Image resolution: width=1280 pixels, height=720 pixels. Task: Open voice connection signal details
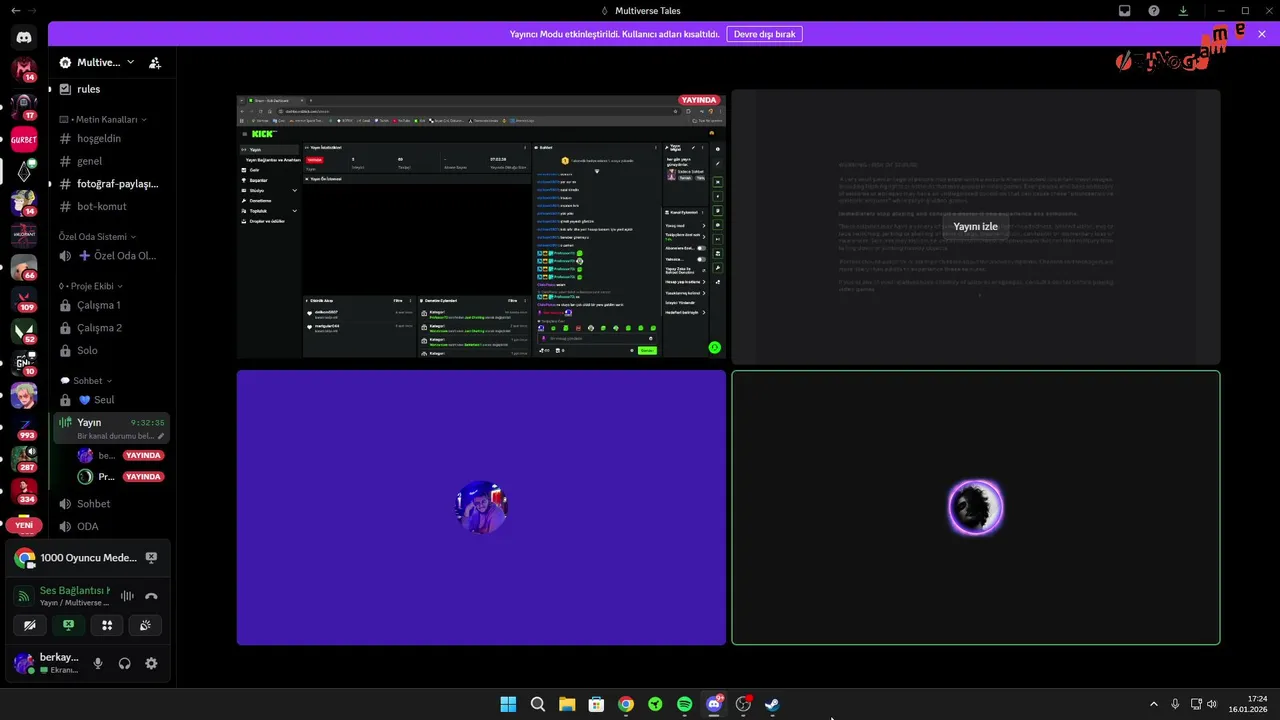click(x=24, y=596)
